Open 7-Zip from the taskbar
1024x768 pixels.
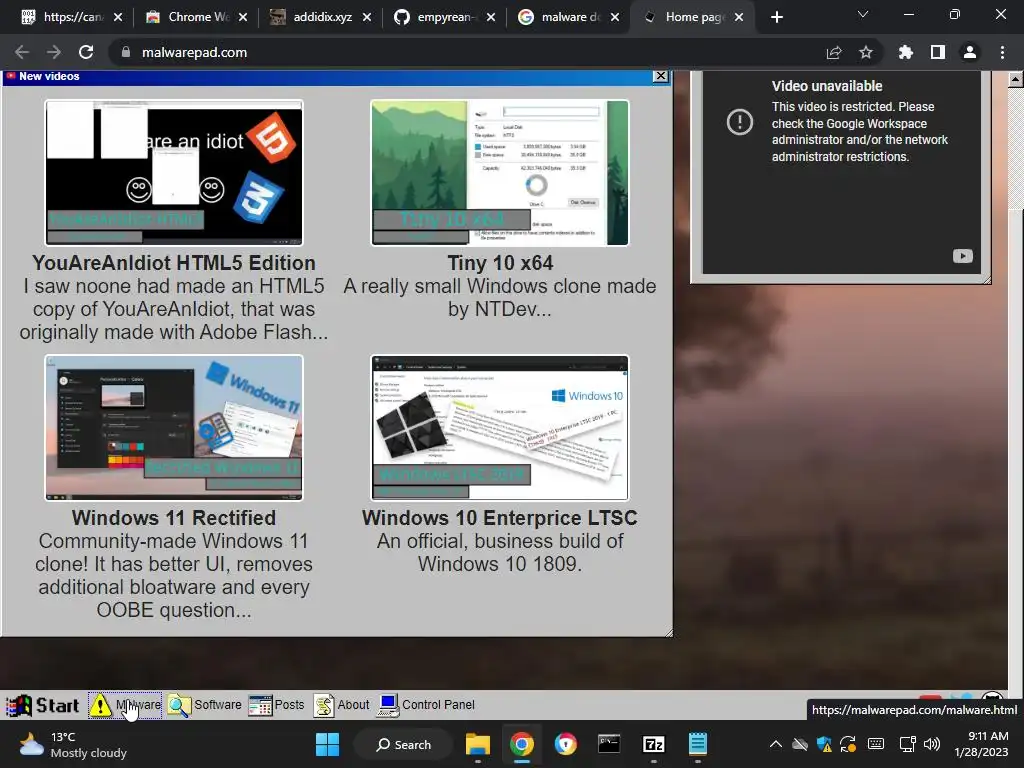coord(654,744)
